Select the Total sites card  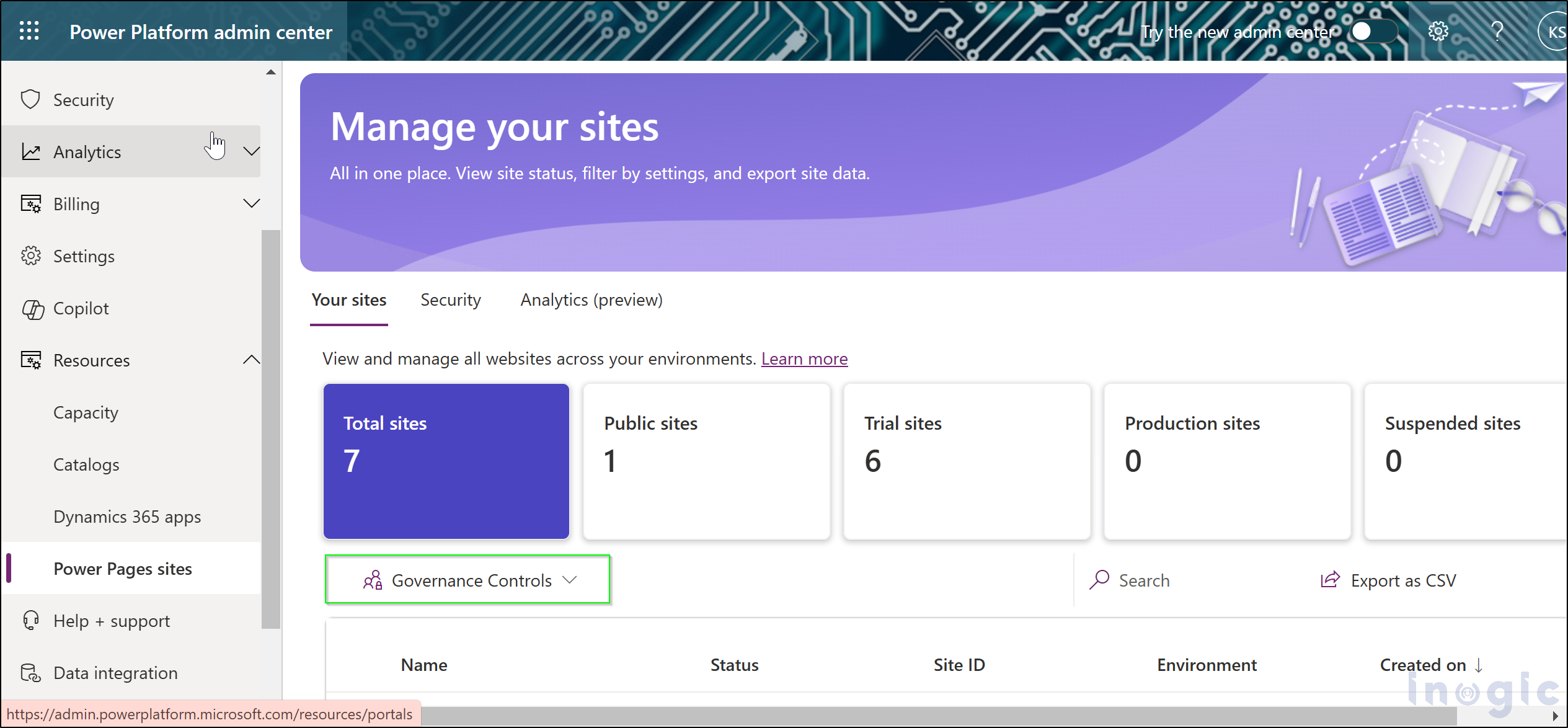(446, 461)
